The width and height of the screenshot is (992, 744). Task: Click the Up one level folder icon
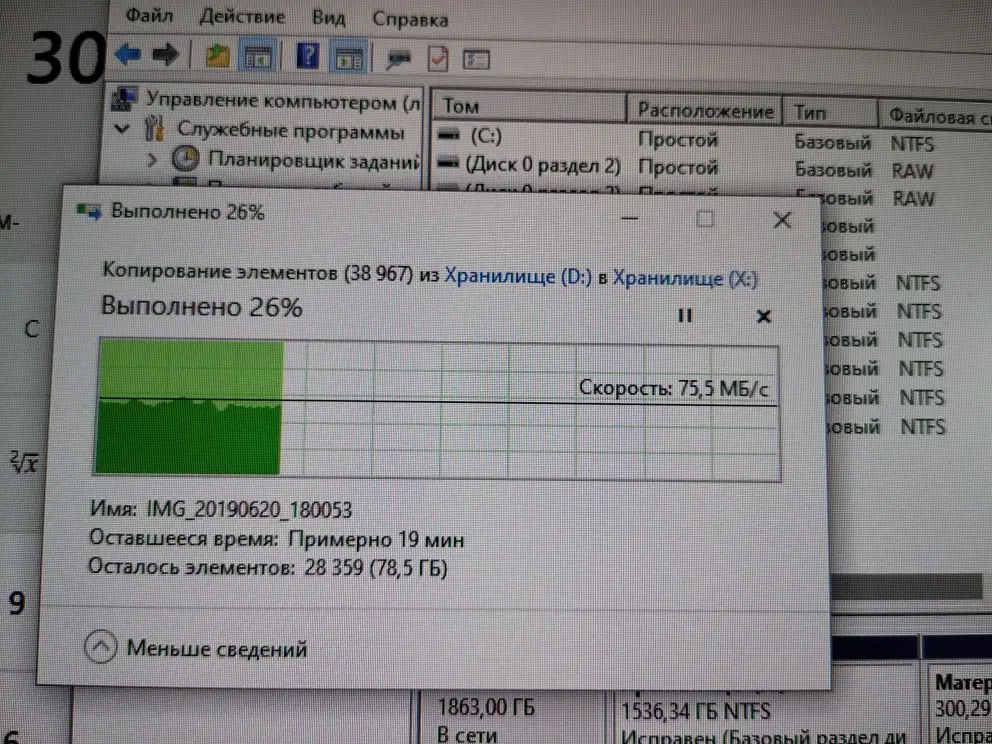218,57
